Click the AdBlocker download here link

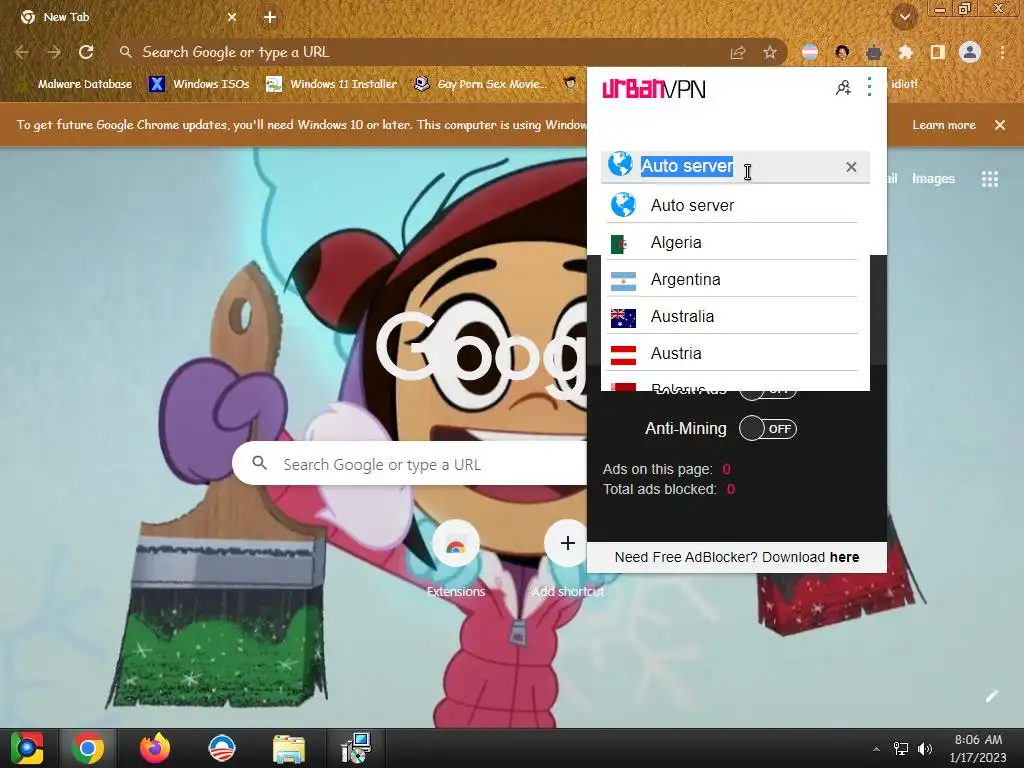click(x=844, y=557)
